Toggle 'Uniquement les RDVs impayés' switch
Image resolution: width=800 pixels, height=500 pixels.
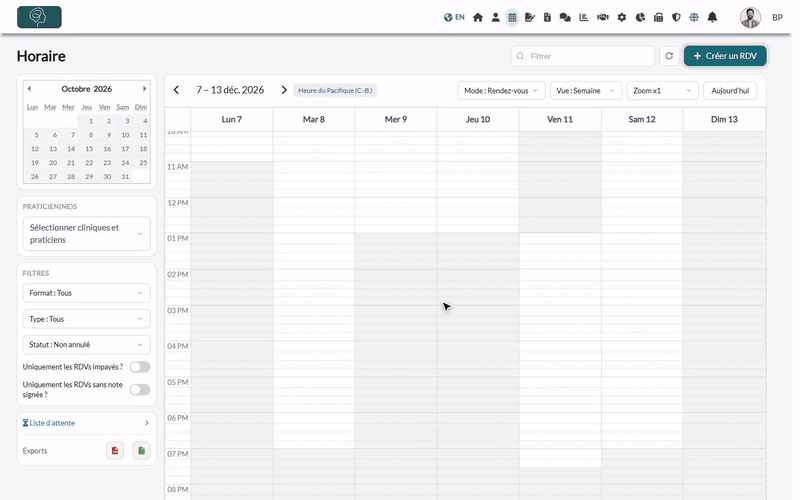tap(140, 367)
